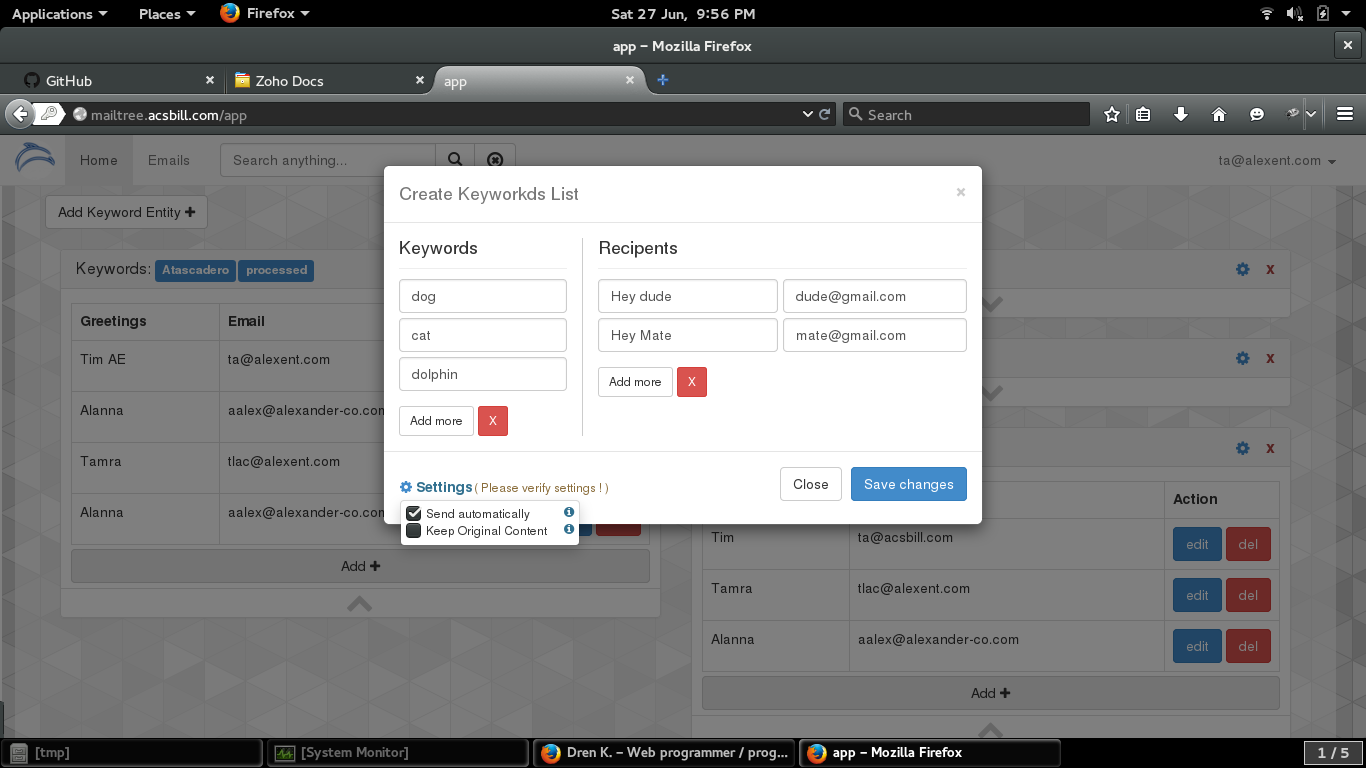
Task: Click Add more under Recipents
Action: 635,382
